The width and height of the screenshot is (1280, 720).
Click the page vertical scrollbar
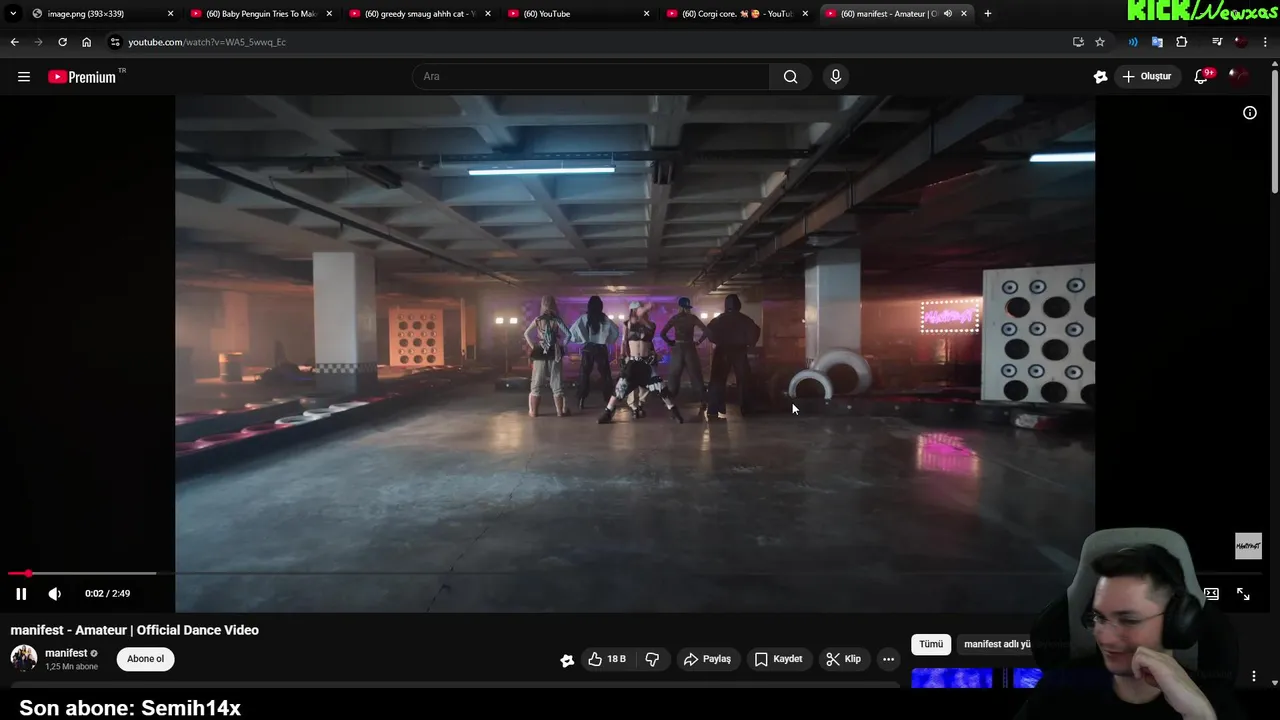pyautogui.click(x=1275, y=130)
